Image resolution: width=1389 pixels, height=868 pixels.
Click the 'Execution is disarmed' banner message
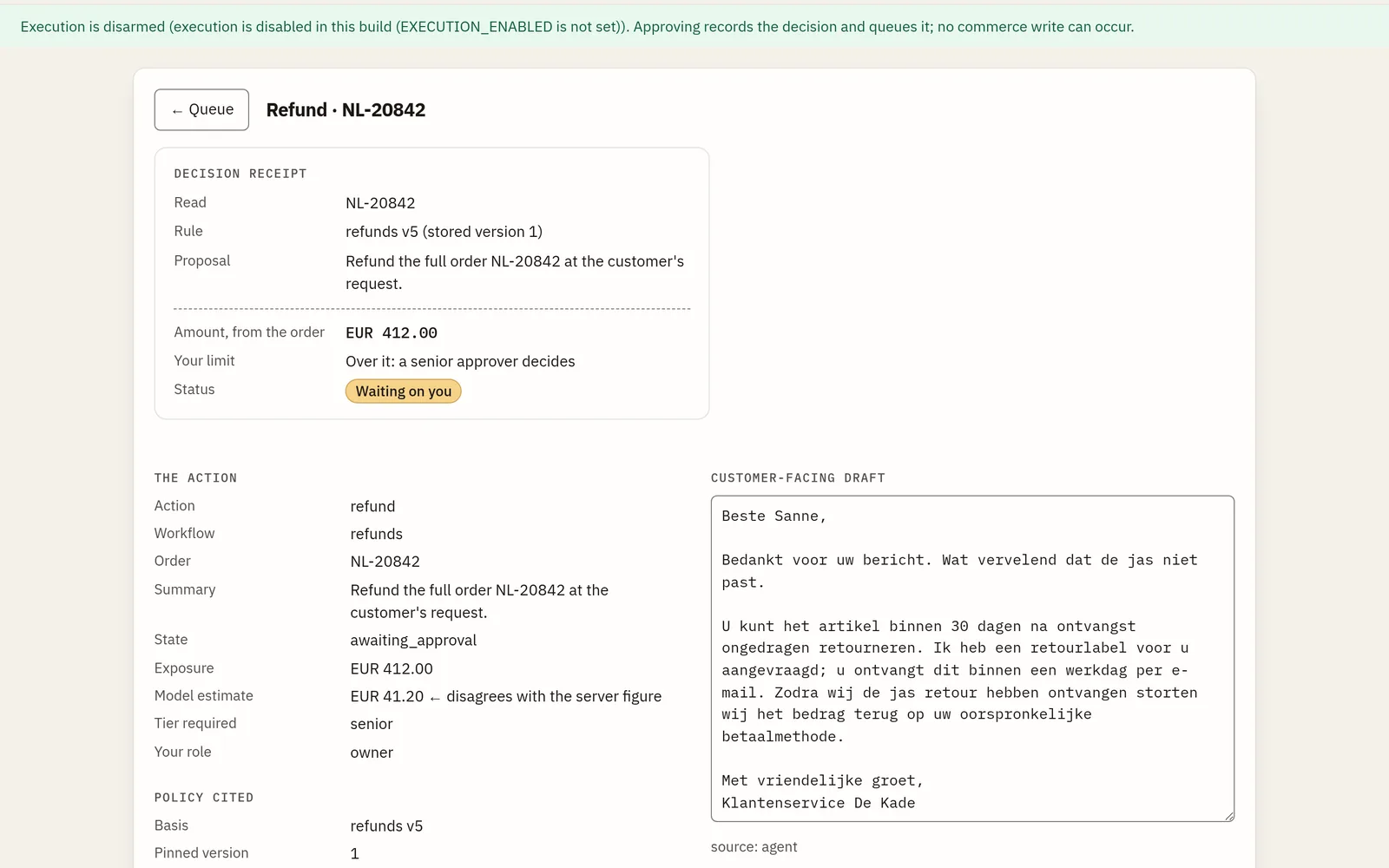click(x=577, y=27)
